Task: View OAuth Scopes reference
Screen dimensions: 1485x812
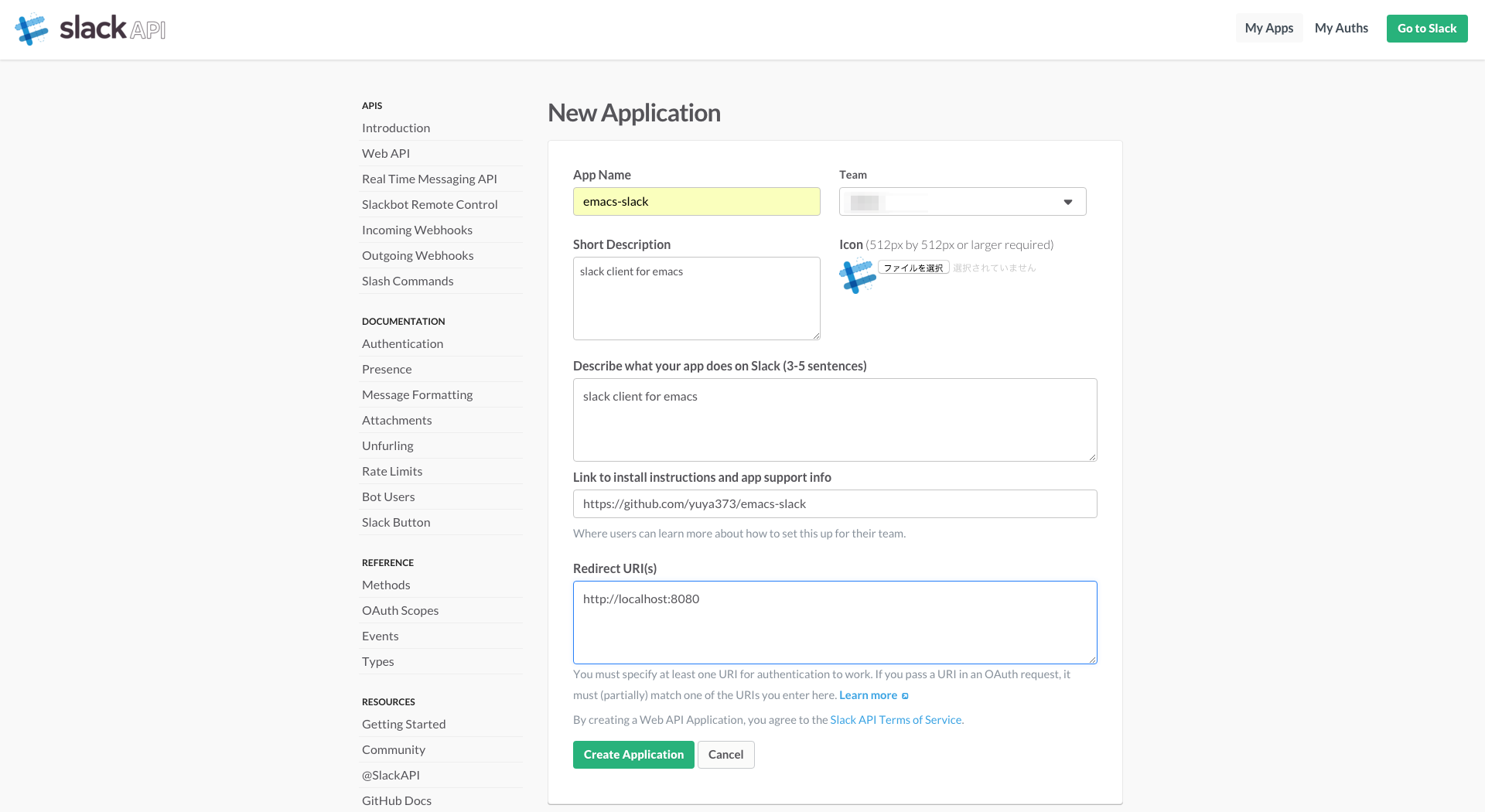Action: tap(400, 611)
